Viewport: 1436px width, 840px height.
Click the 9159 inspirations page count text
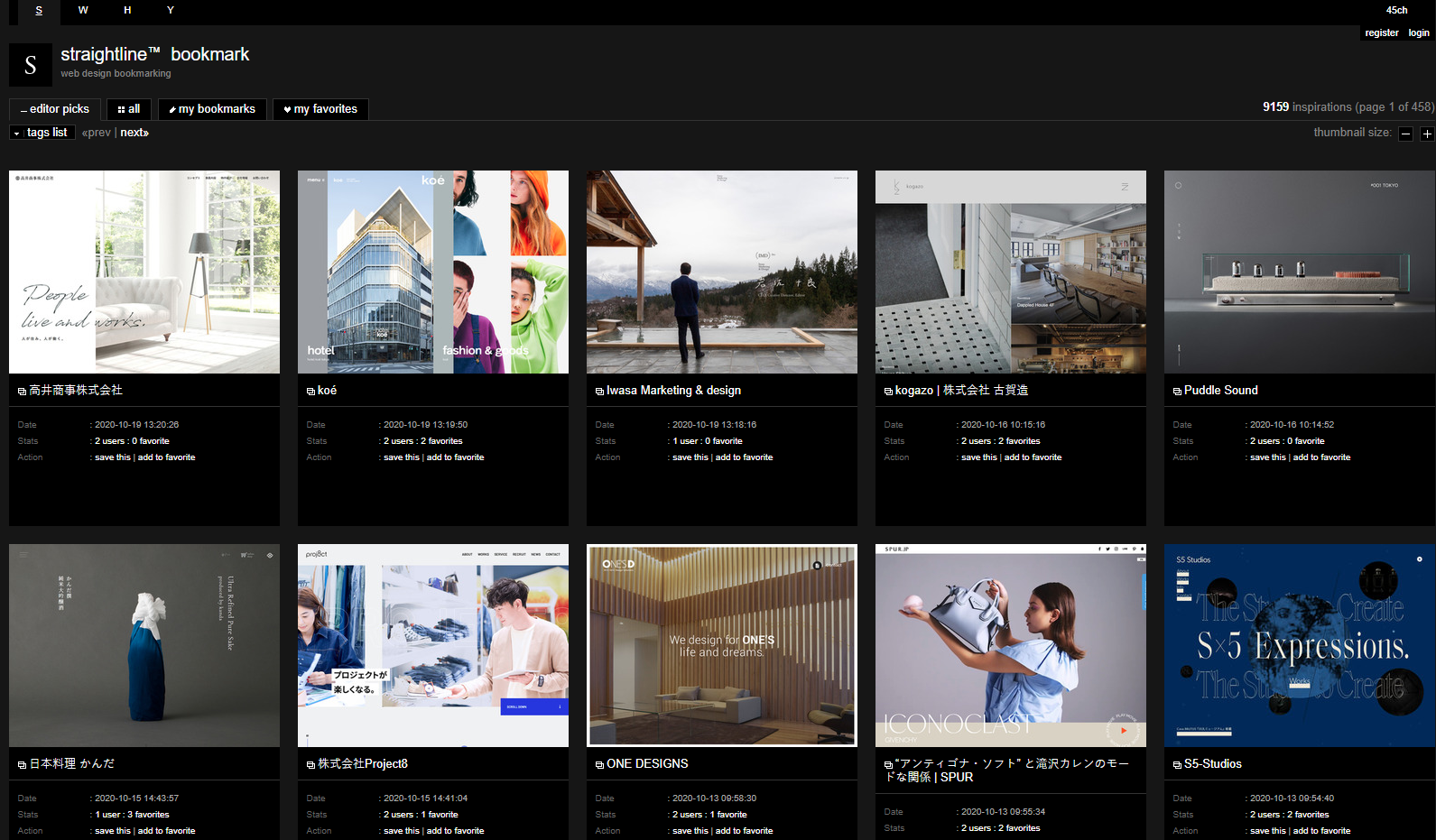coord(1348,106)
